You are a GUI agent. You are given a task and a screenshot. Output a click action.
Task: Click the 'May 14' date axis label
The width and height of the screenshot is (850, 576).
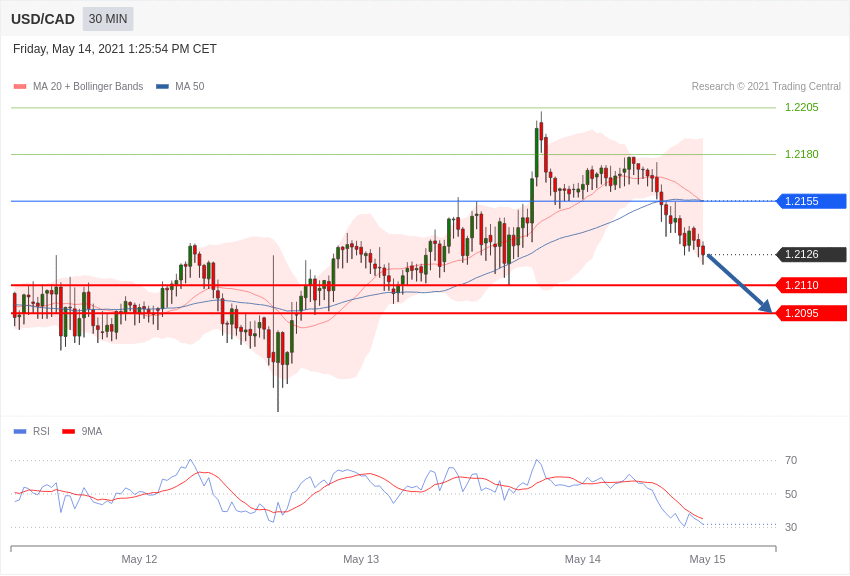click(x=583, y=559)
